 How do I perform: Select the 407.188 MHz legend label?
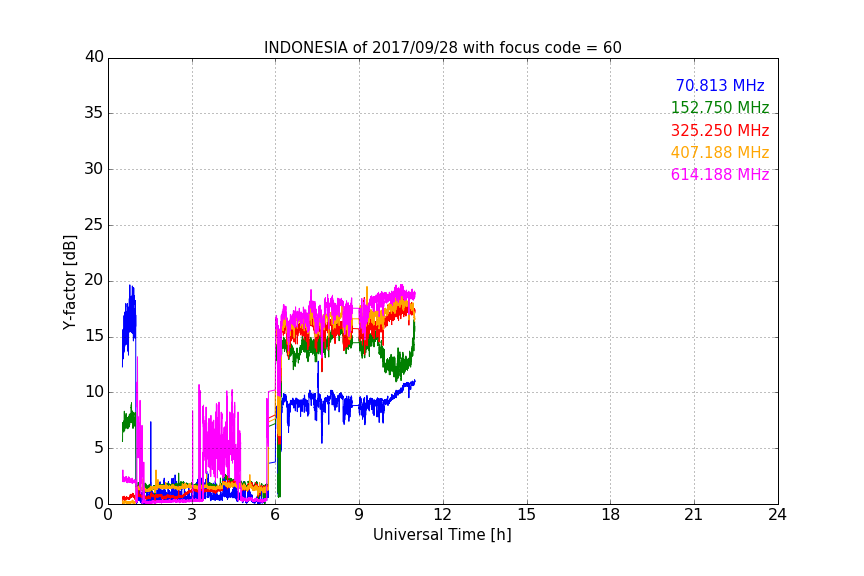[720, 152]
